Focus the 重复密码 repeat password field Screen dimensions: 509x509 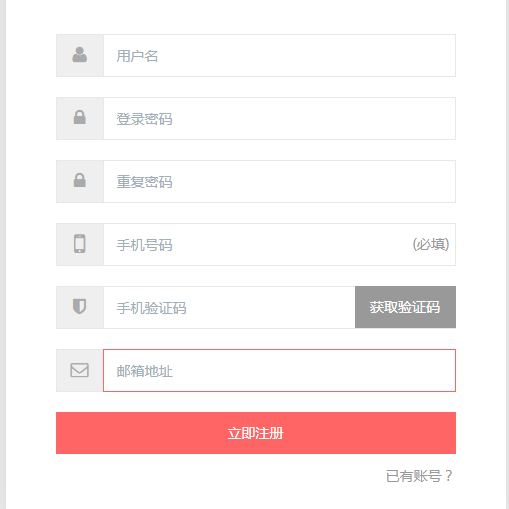click(279, 182)
